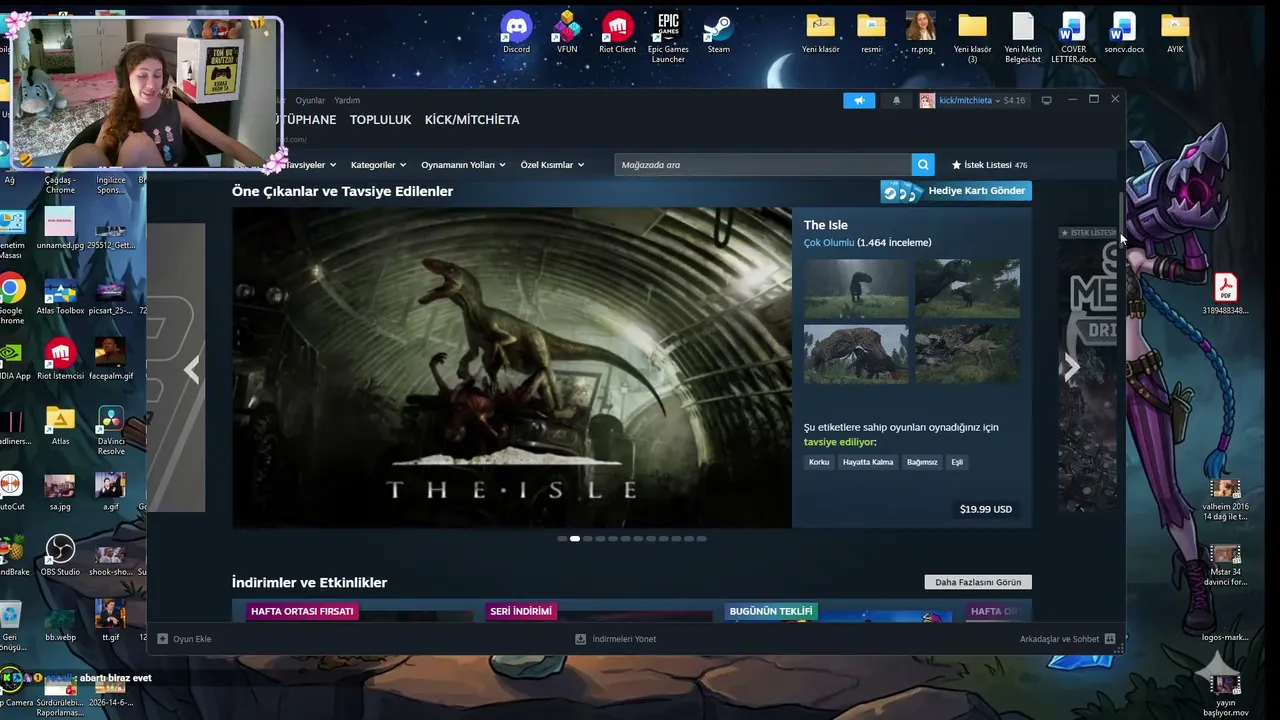Launch DaVinci Resolve from the desktop
Screen dimensions: 1280x720
[x=110, y=430]
